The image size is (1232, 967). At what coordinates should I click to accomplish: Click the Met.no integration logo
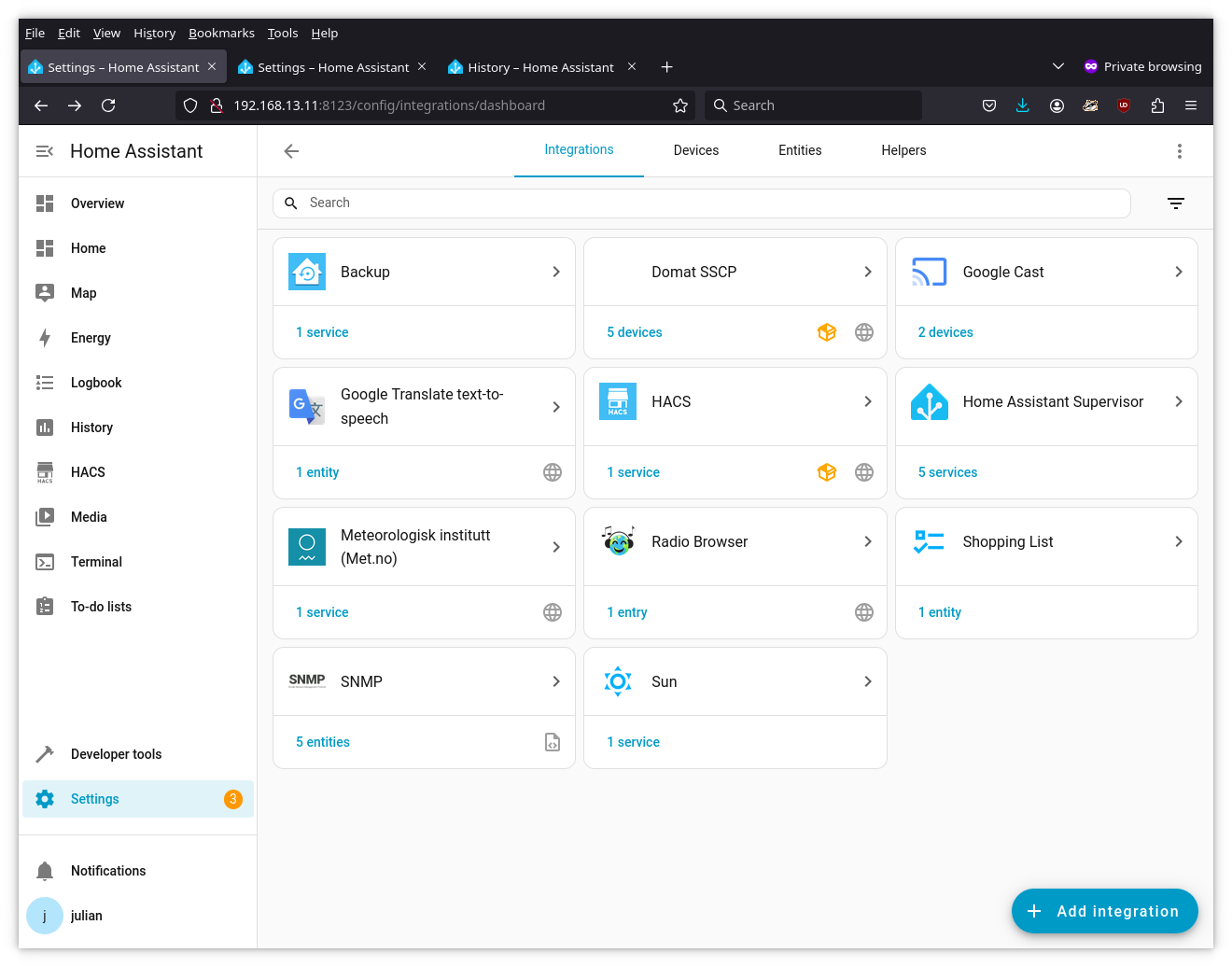(x=307, y=547)
